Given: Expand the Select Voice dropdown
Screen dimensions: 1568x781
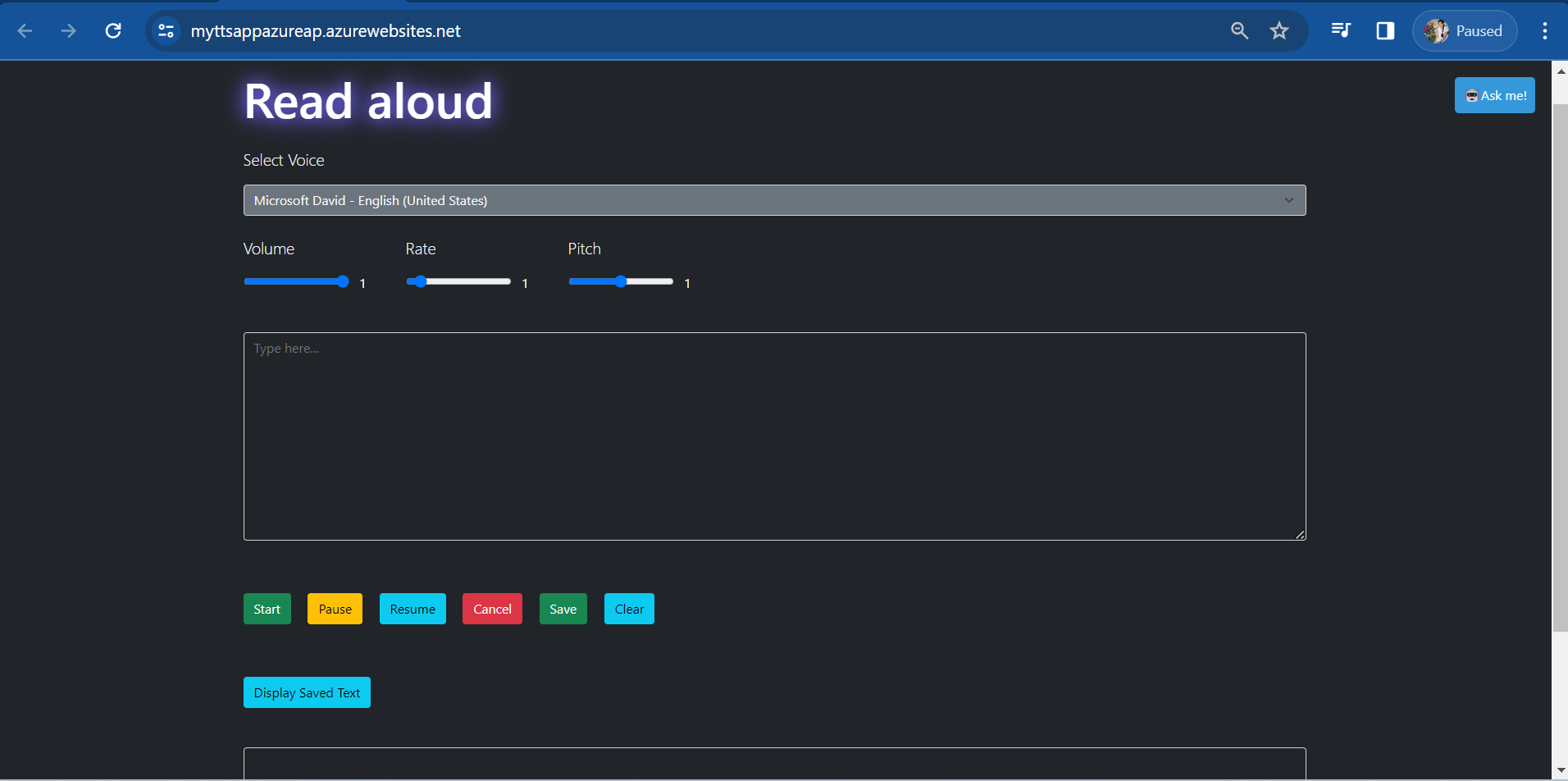Looking at the screenshot, I should click(775, 200).
